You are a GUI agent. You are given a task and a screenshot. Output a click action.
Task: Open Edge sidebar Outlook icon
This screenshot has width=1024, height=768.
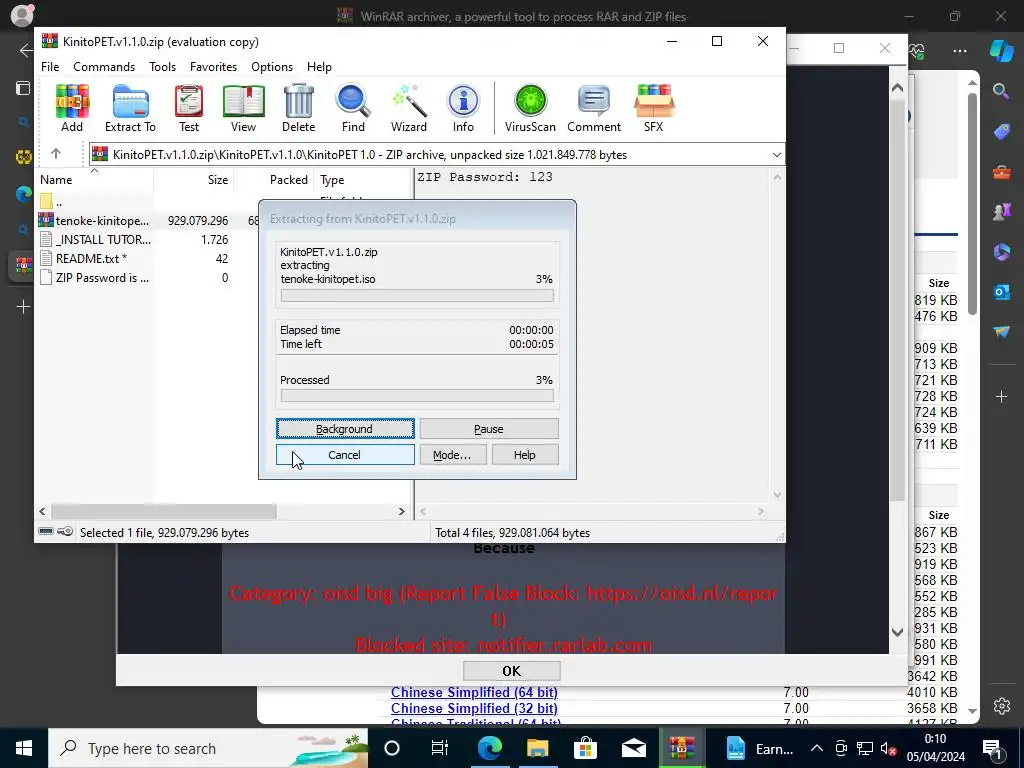(1001, 291)
